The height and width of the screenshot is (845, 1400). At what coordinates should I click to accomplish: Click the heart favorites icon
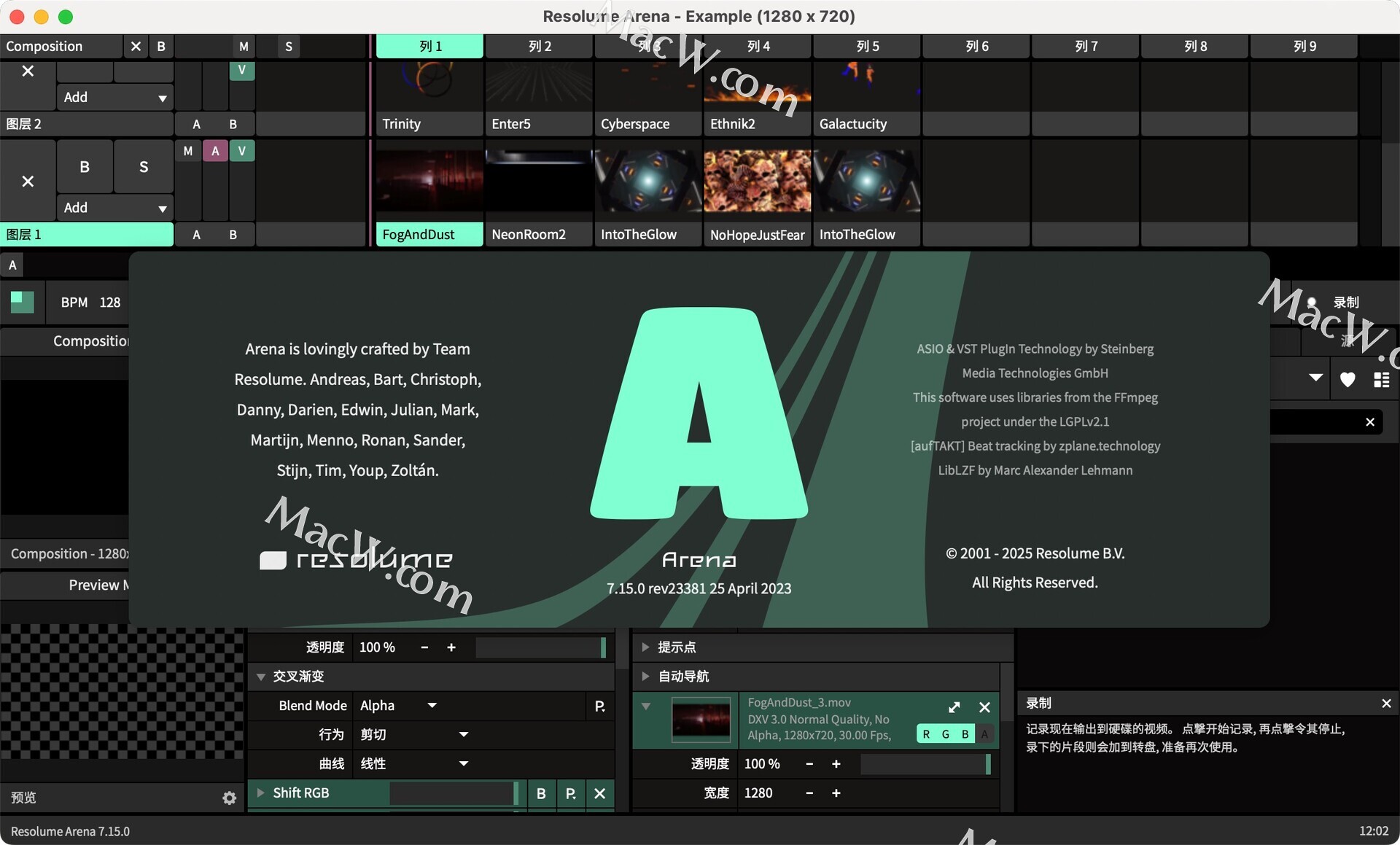pyautogui.click(x=1347, y=379)
